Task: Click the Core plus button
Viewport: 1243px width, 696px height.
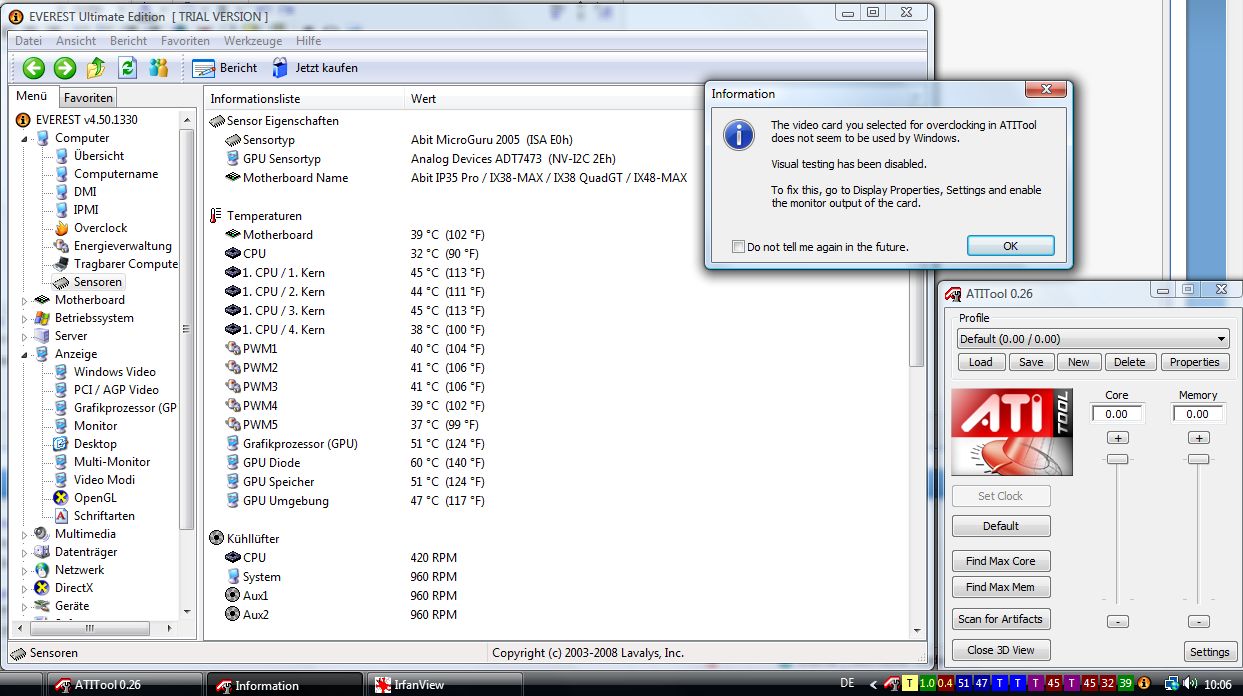Action: click(1117, 438)
